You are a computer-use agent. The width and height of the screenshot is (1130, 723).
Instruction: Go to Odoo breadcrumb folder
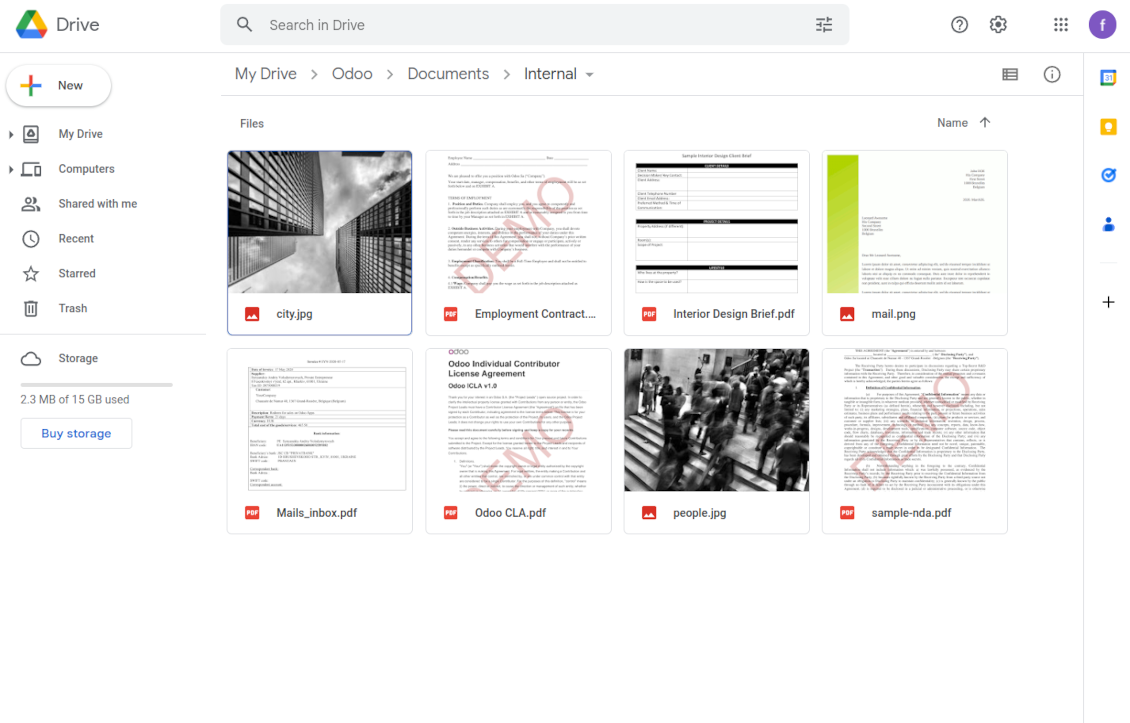click(x=352, y=74)
